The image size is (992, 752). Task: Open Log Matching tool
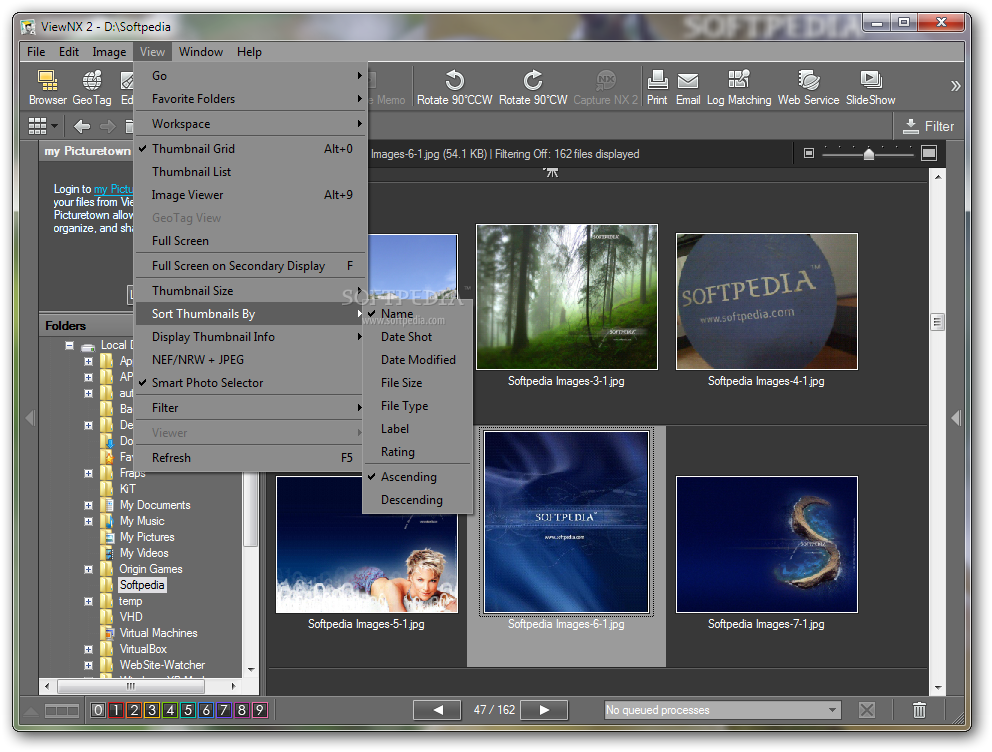point(739,87)
